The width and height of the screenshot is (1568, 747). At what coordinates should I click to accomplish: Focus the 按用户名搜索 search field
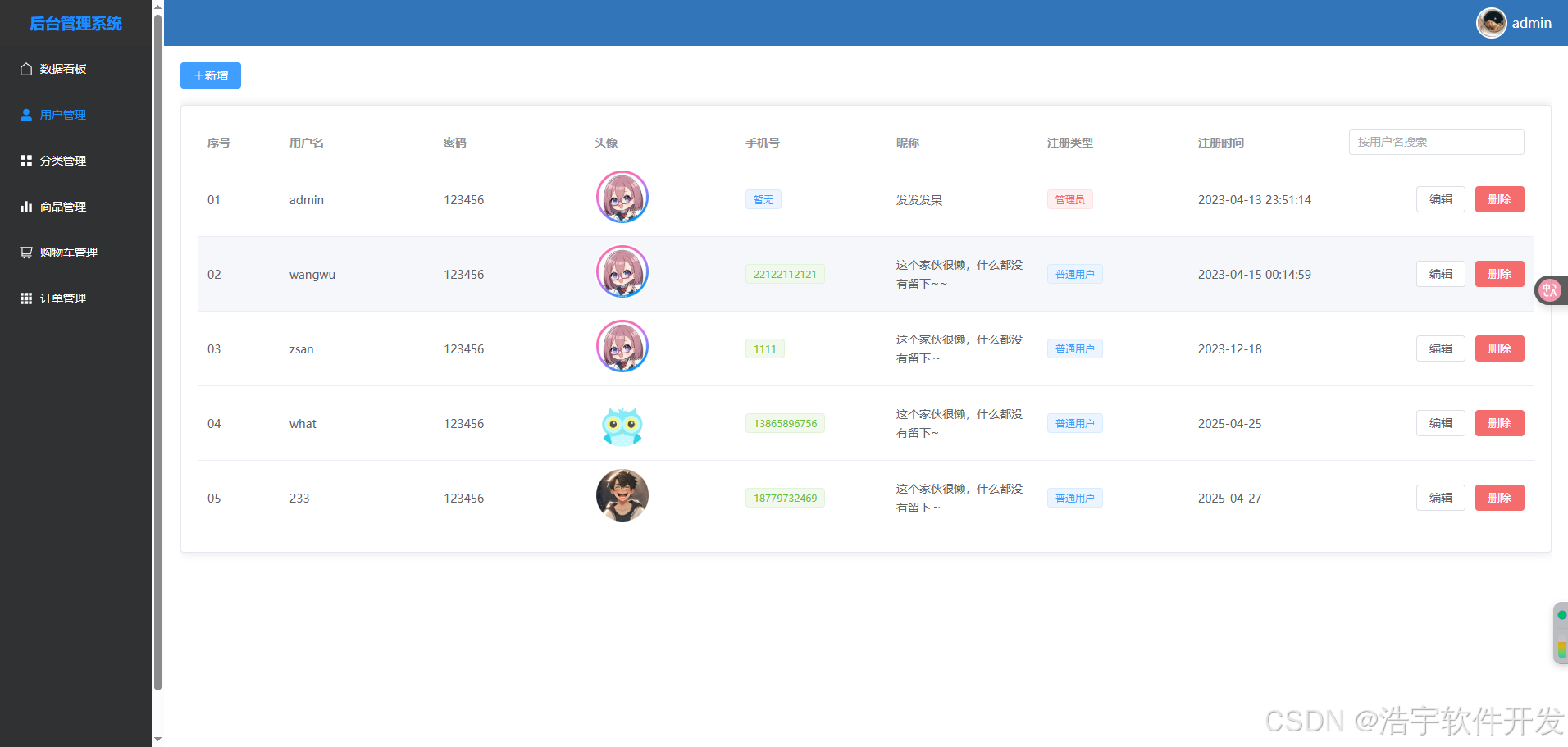tap(1436, 142)
